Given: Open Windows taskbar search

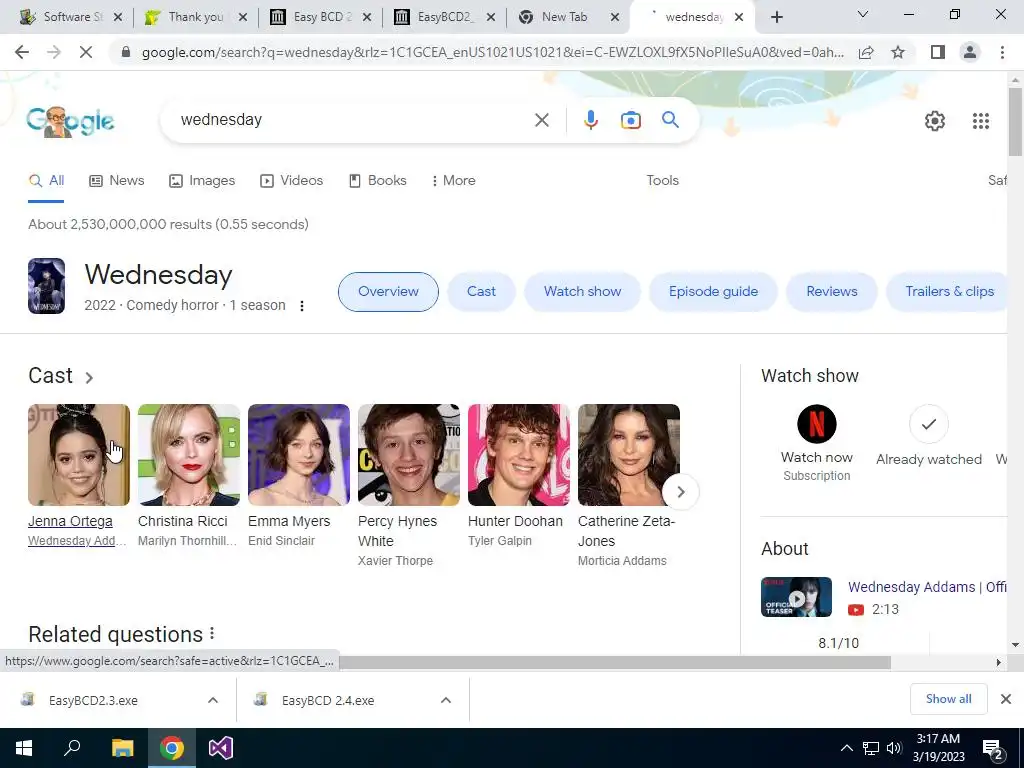Looking at the screenshot, I should (x=72, y=748).
